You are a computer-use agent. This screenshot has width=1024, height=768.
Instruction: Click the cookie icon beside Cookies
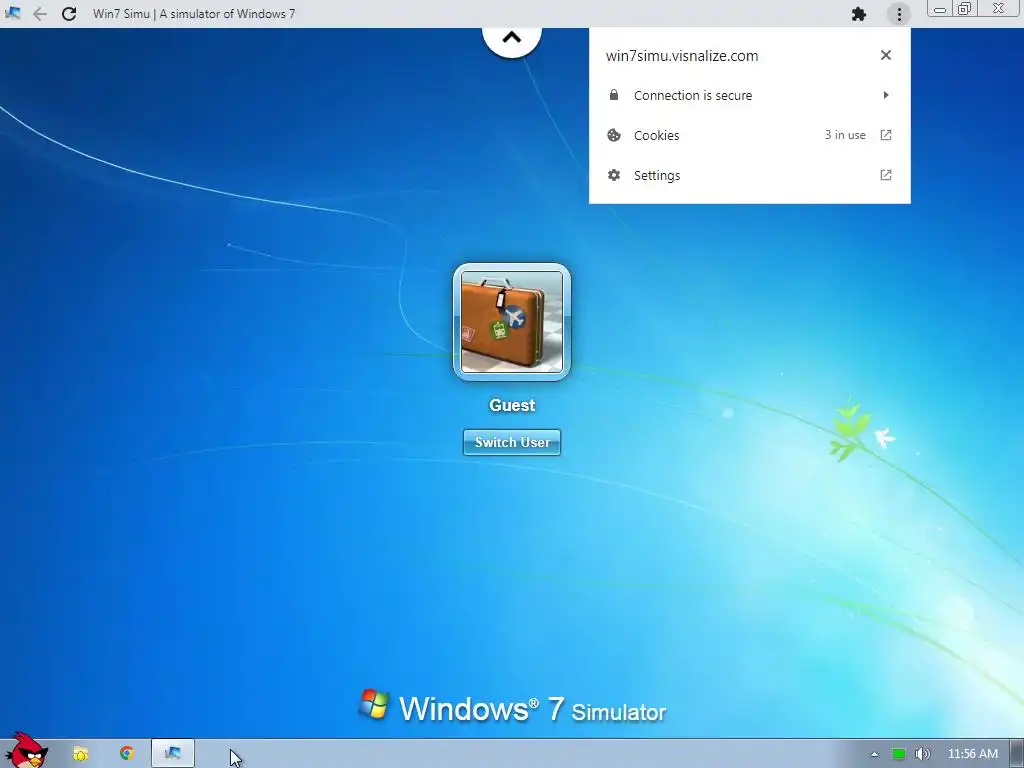click(614, 135)
